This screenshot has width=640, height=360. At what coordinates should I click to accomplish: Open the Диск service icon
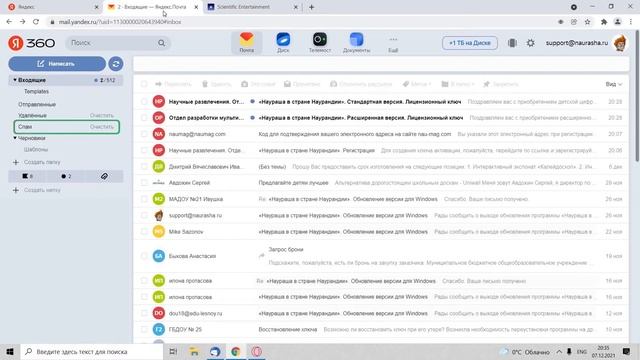(x=283, y=42)
